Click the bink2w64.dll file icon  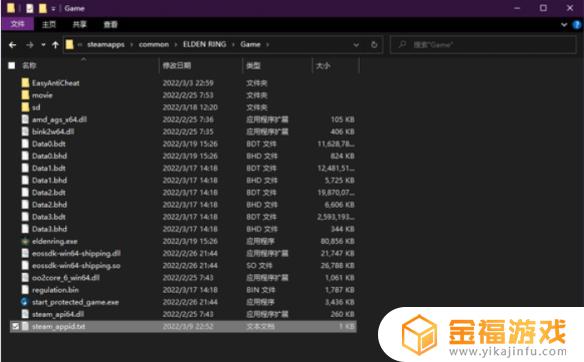(x=25, y=131)
